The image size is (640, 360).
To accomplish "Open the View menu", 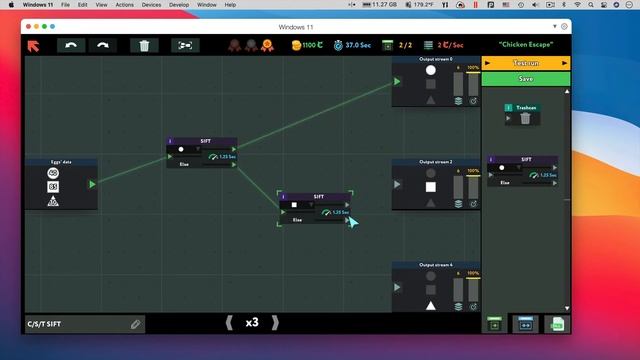I will tap(101, 5).
